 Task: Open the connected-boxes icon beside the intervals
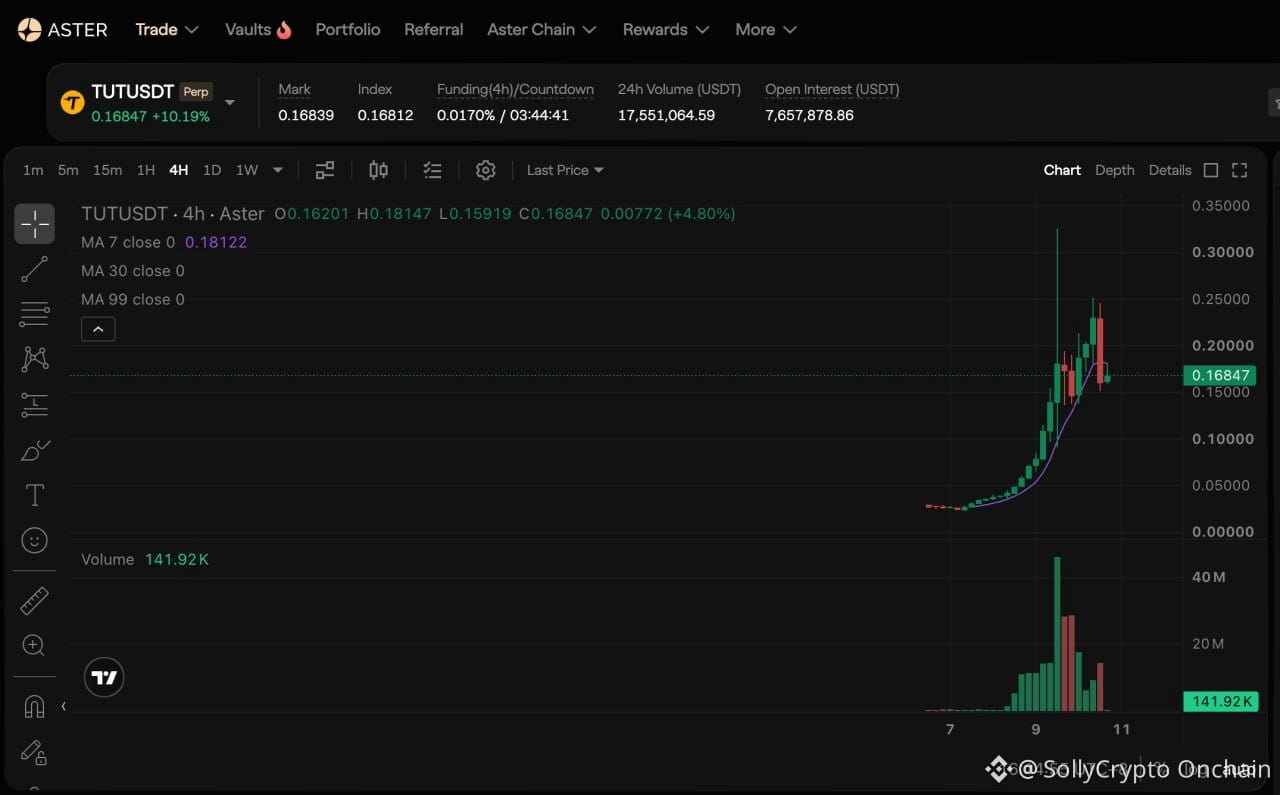(x=325, y=170)
